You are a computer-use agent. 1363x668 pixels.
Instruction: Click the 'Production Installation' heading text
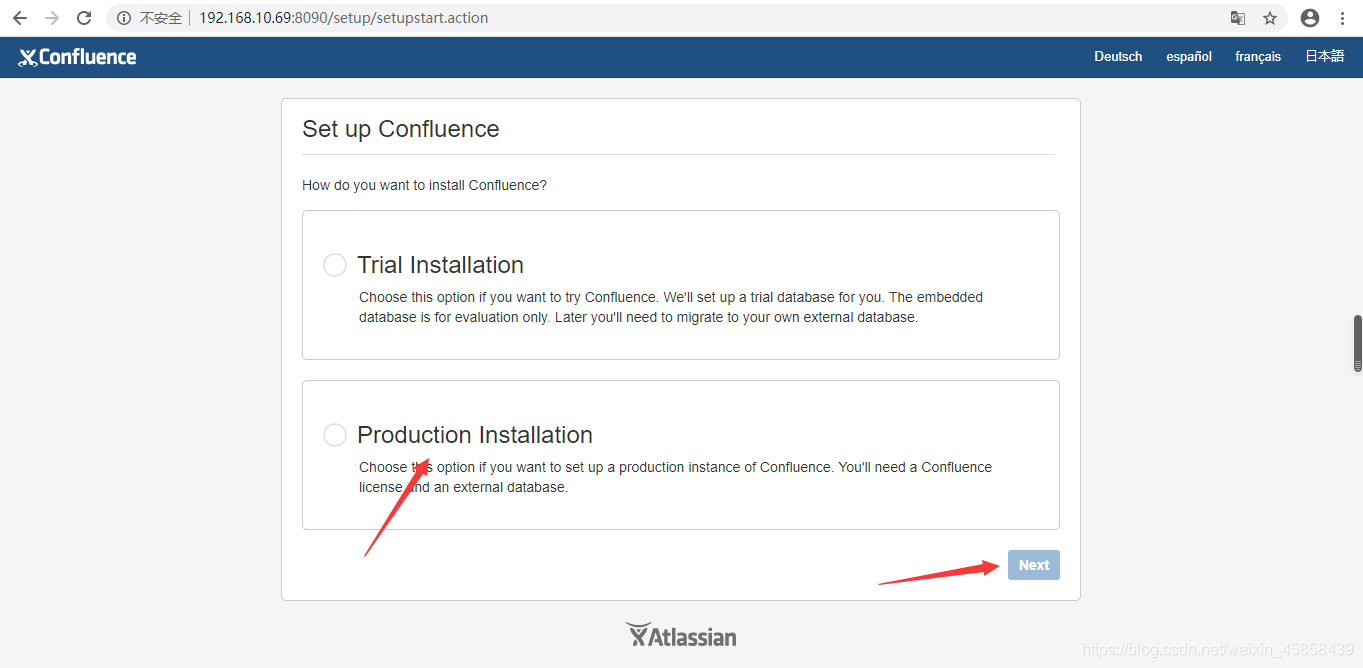(475, 435)
